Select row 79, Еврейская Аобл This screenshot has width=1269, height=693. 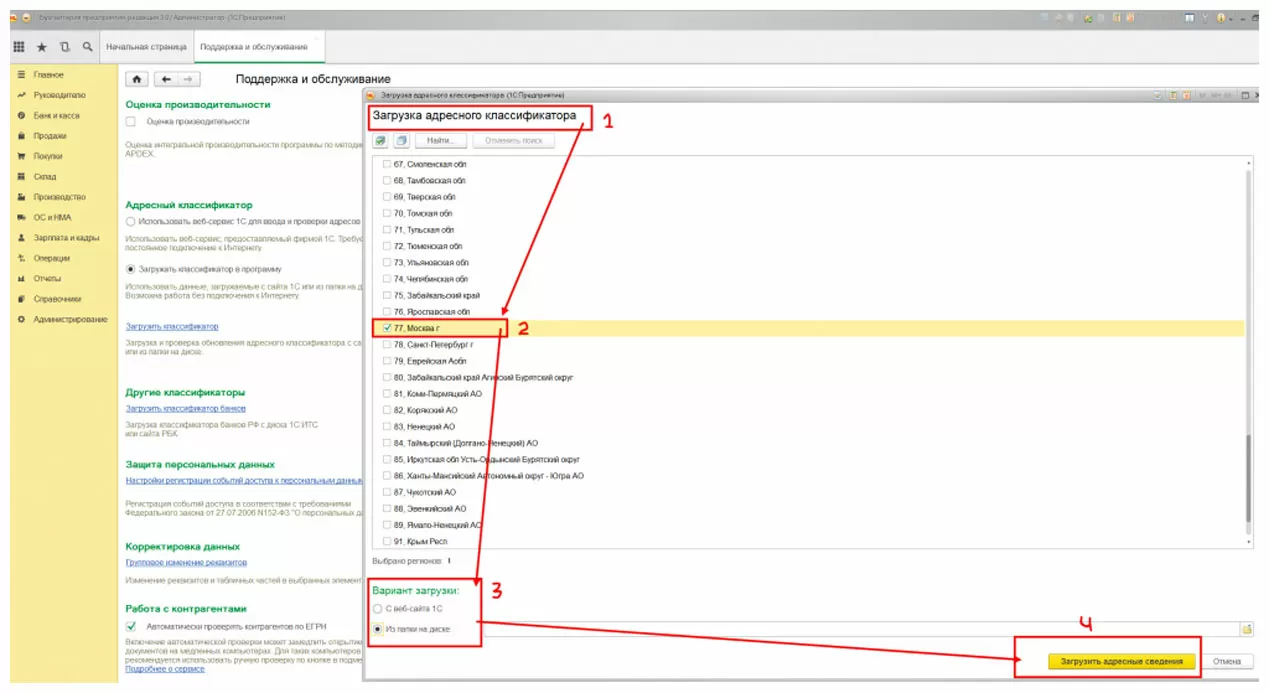808,361
